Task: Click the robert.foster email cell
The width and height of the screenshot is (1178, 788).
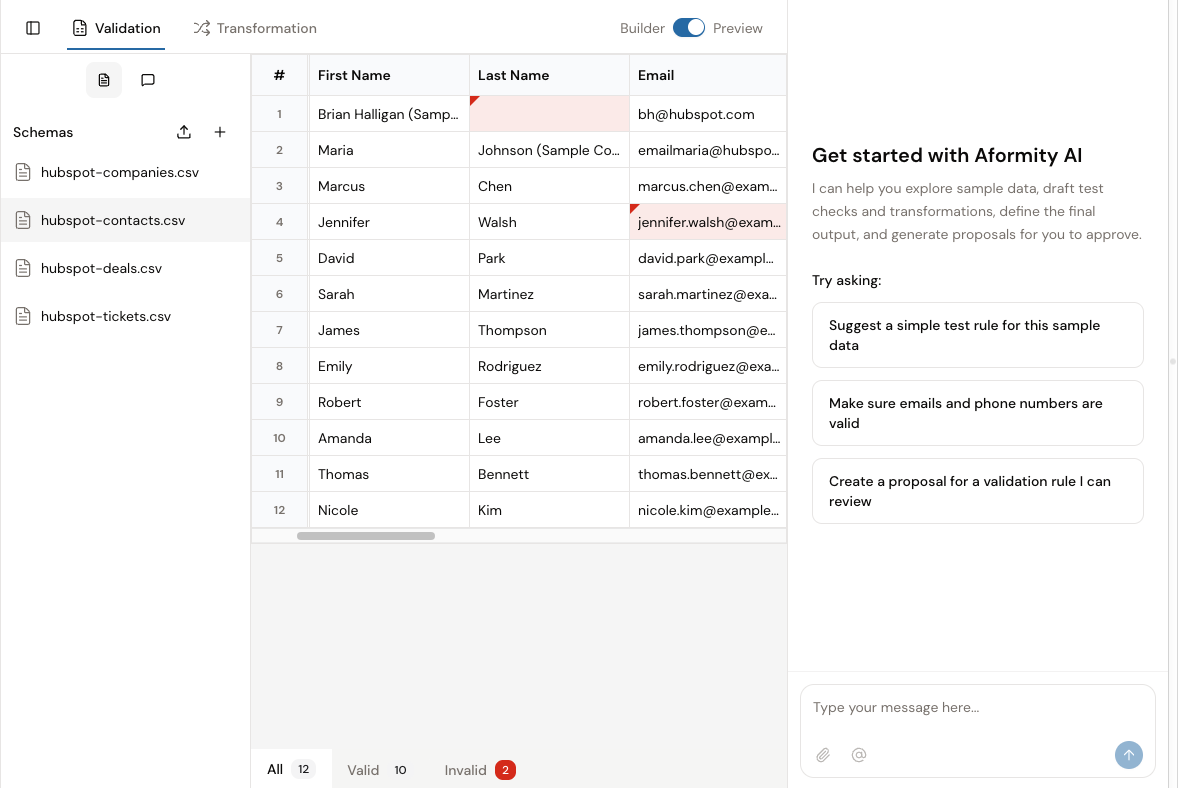Action: [x=708, y=403]
